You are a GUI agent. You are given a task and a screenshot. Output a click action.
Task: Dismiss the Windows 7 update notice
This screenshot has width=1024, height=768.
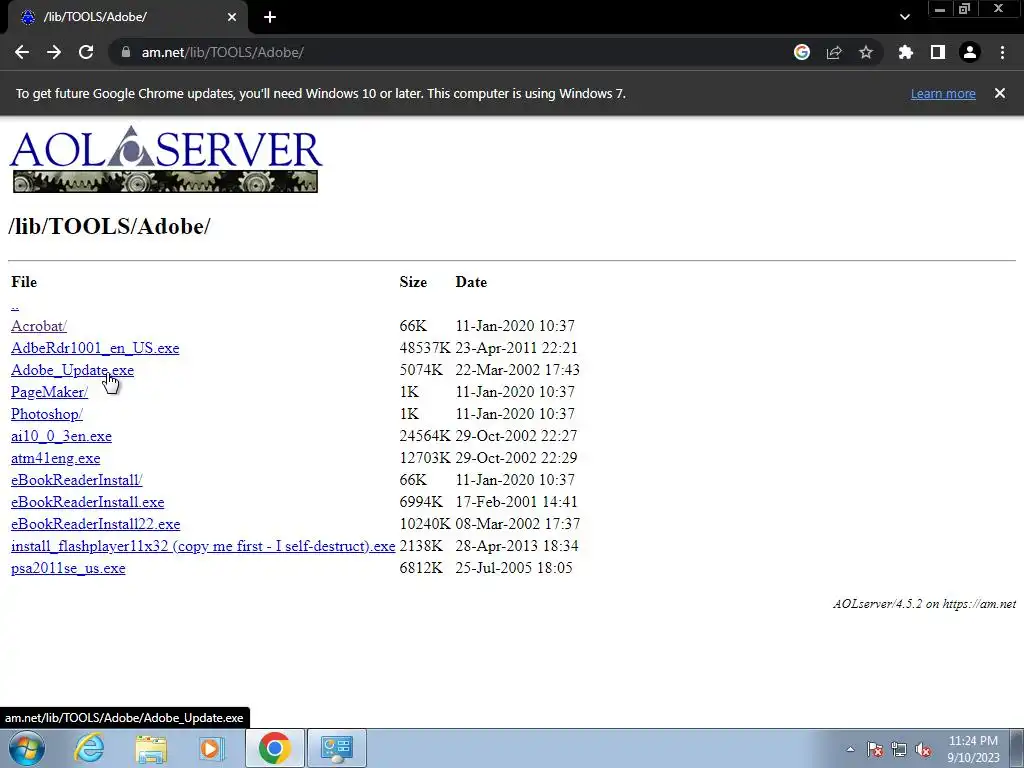click(x=1000, y=93)
